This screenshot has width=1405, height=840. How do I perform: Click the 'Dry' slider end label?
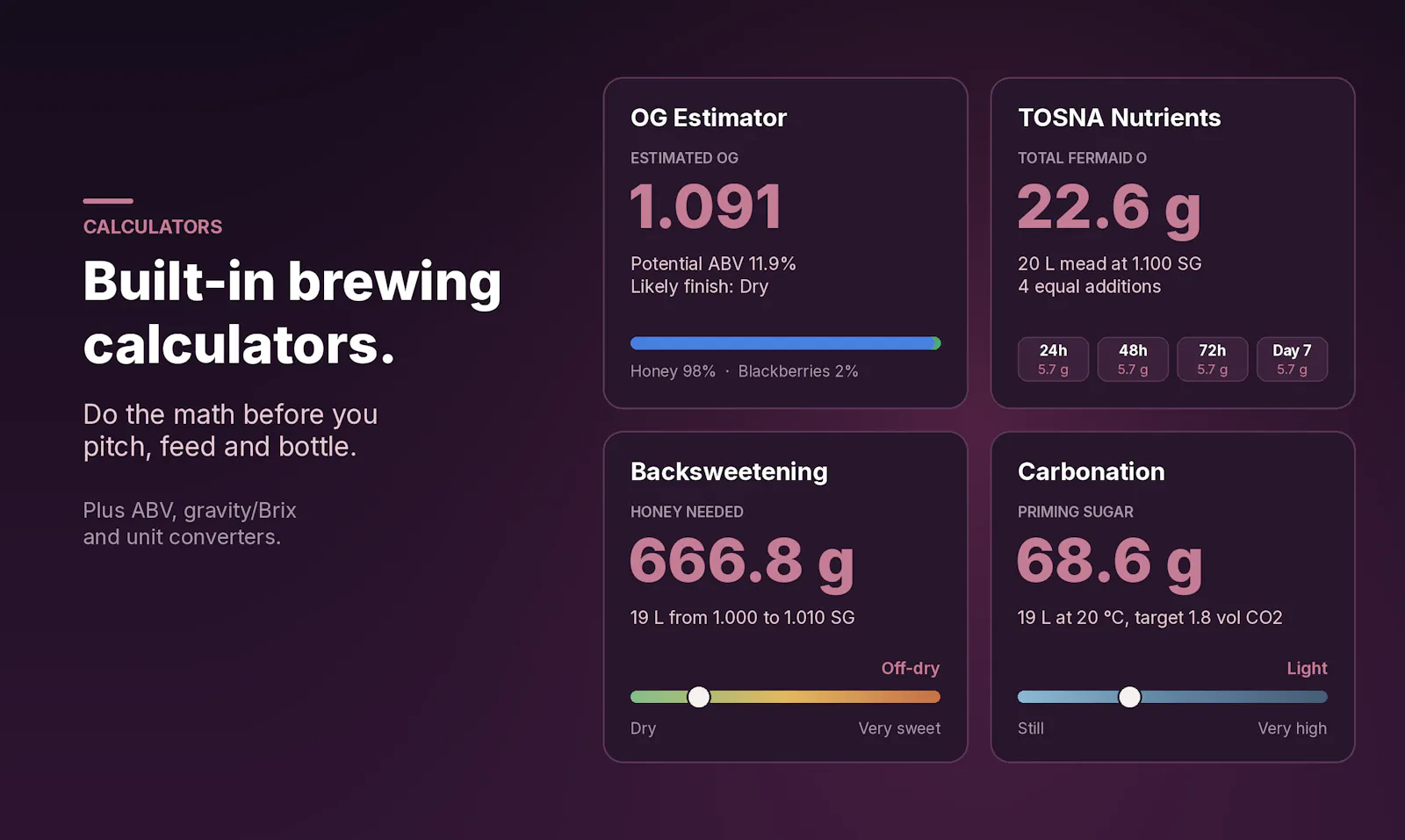pyautogui.click(x=643, y=729)
